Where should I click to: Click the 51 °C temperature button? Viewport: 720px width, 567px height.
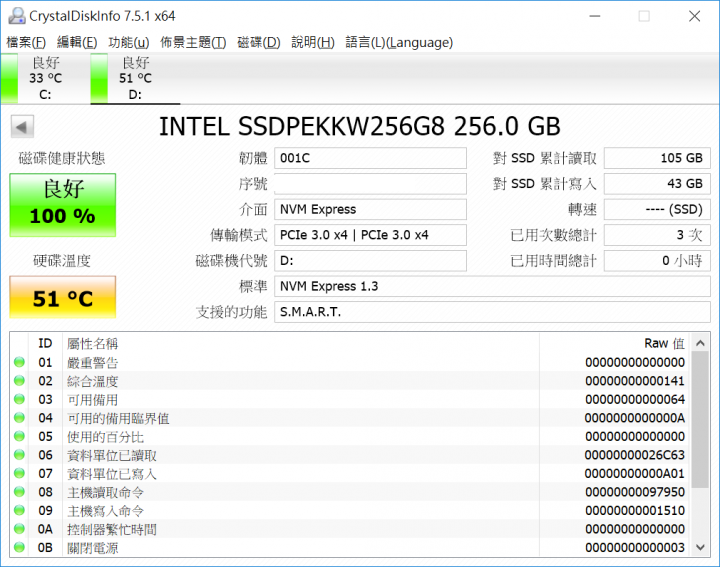point(62,297)
